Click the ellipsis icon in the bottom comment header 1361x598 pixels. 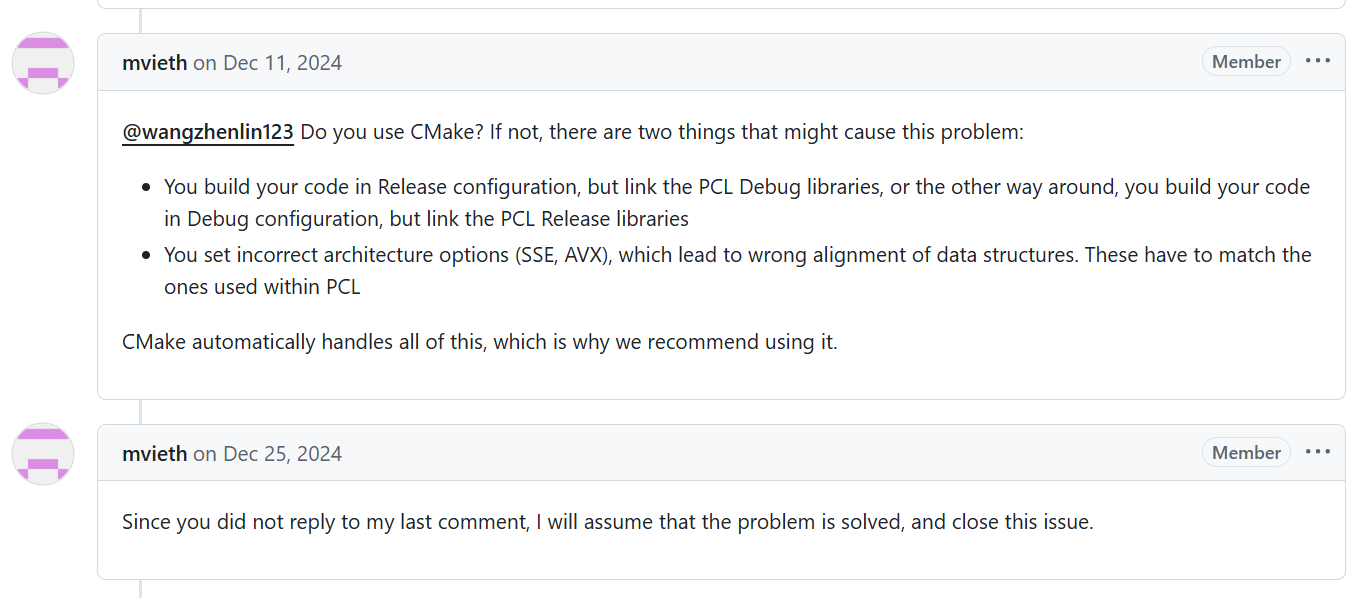point(1318,452)
